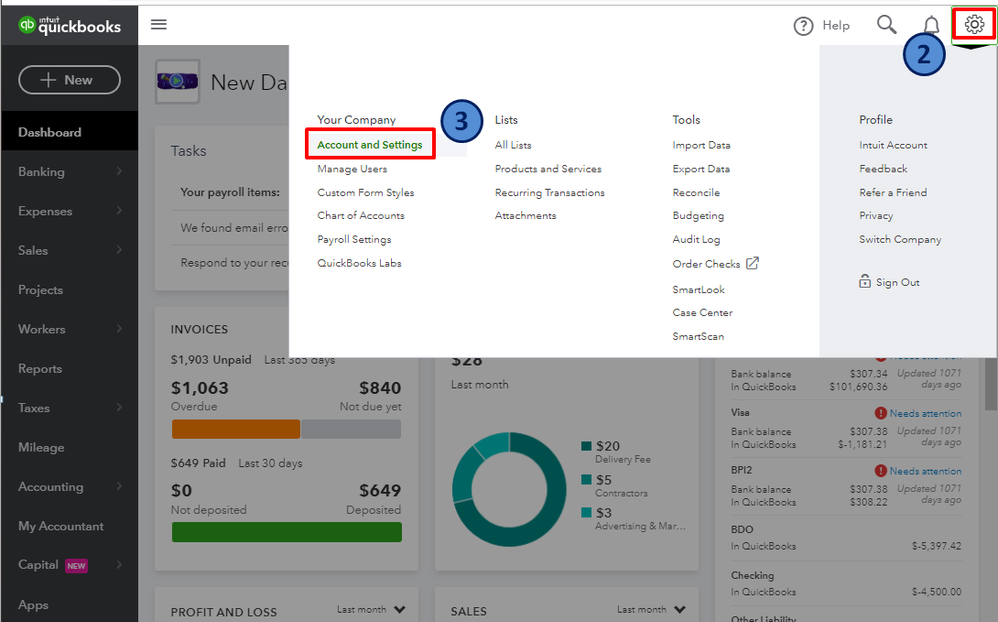Open Chart of Accounts menu item
The width and height of the screenshot is (998, 622).
tap(361, 216)
